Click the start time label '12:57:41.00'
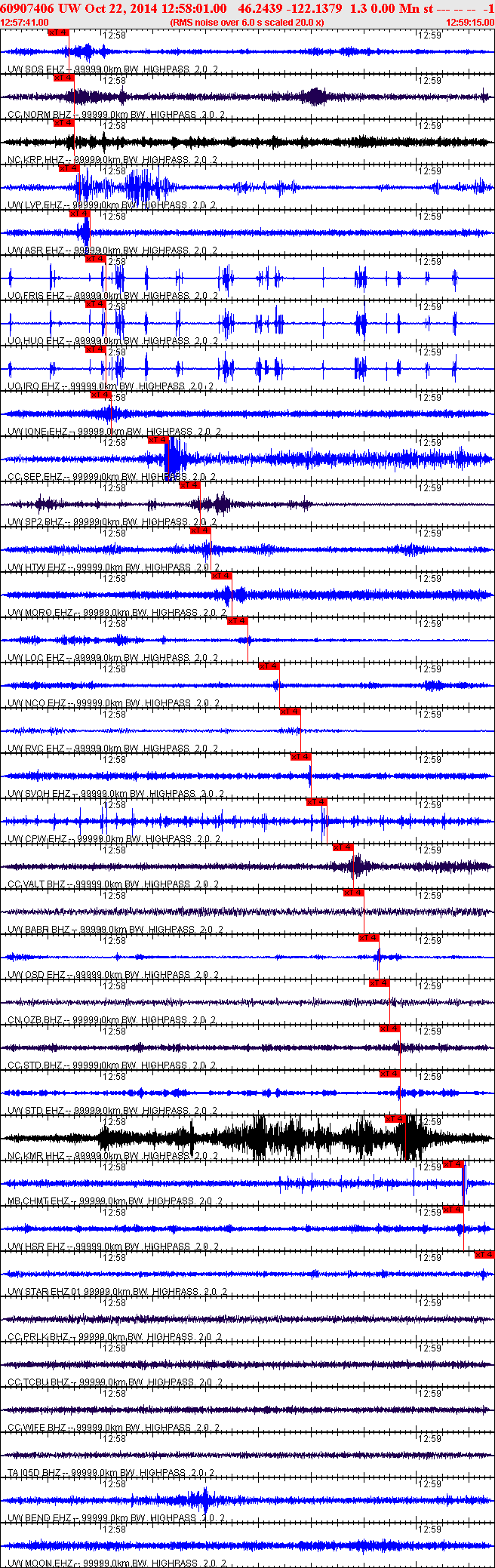The height and width of the screenshot is (1568, 495). coord(25,23)
